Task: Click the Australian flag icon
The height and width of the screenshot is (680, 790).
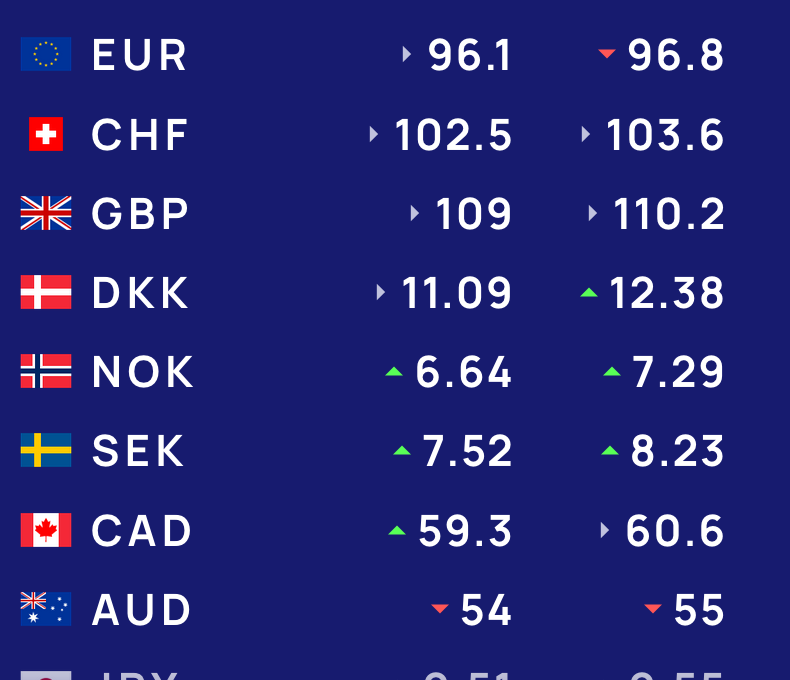Action: click(46, 609)
